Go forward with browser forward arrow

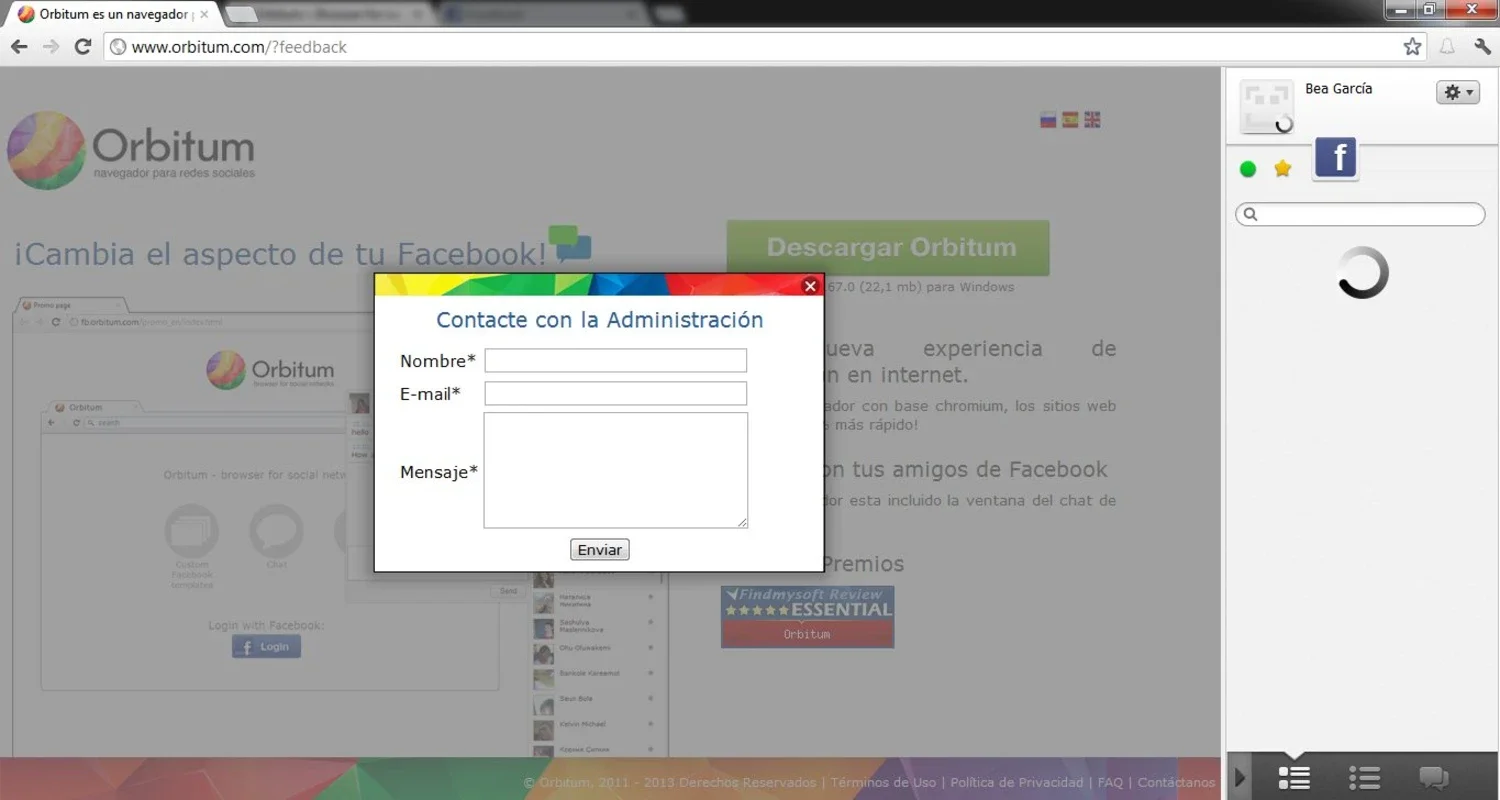click(x=51, y=47)
